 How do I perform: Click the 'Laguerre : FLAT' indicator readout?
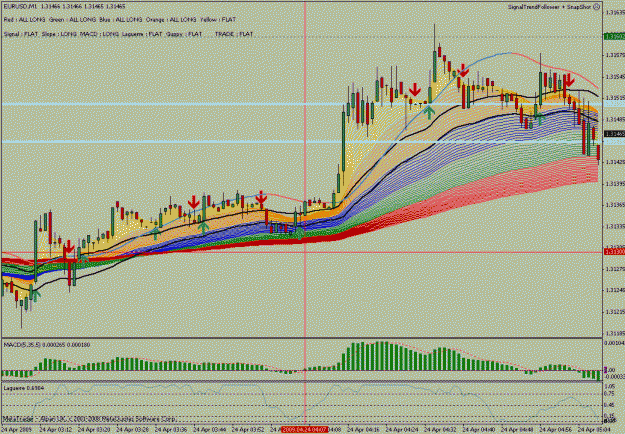[142, 34]
